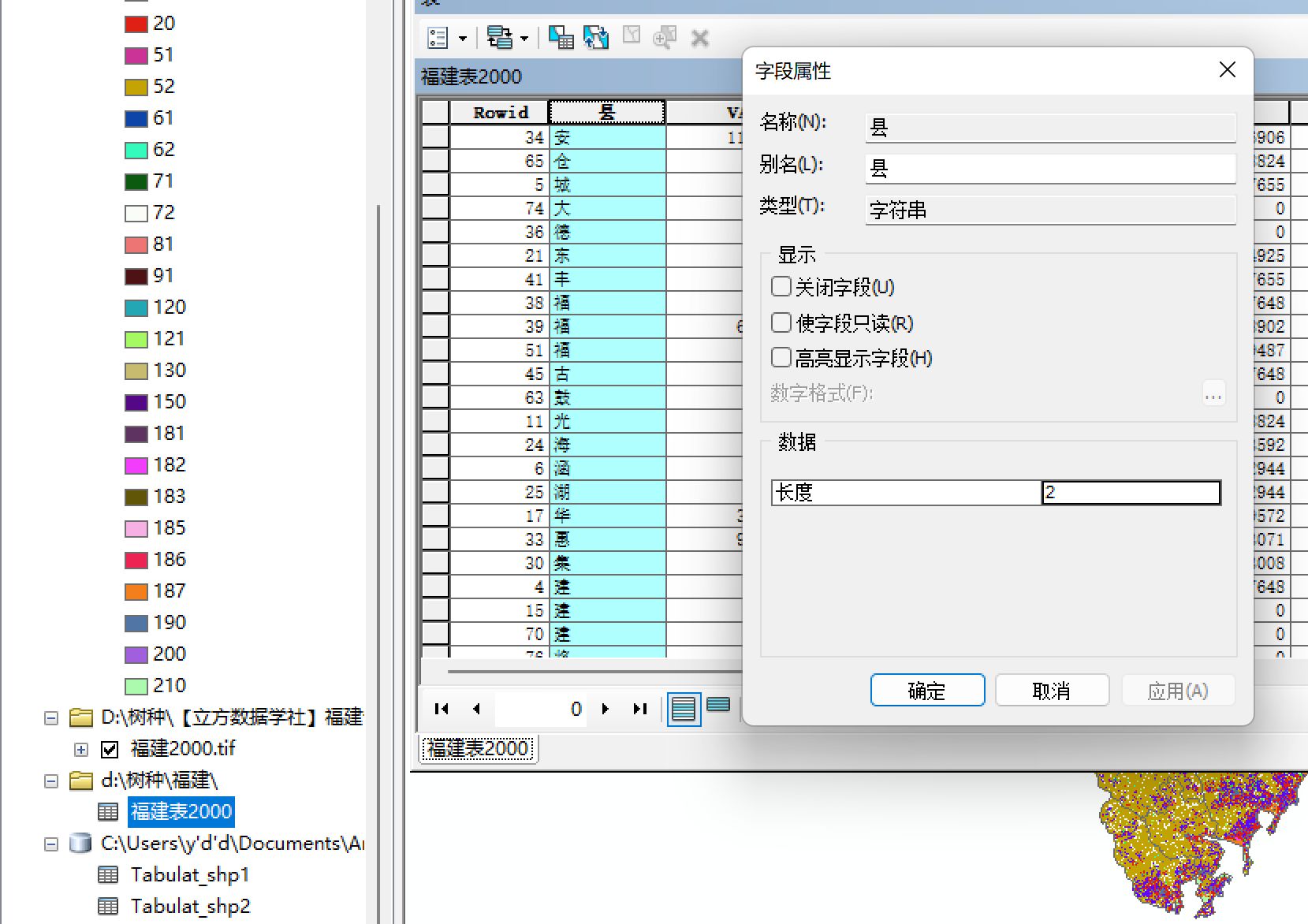Screen dimensions: 1308x924
Task: Click the 类型 field showing 字符串
Action: [1050, 210]
